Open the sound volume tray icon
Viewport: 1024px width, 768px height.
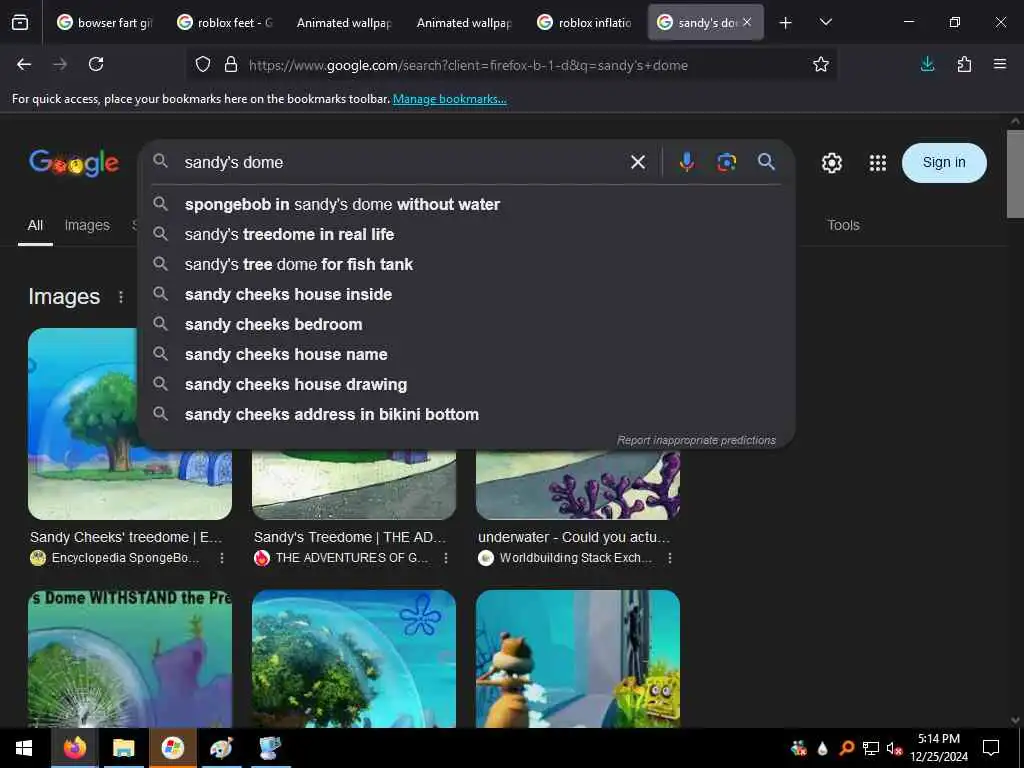[894, 748]
